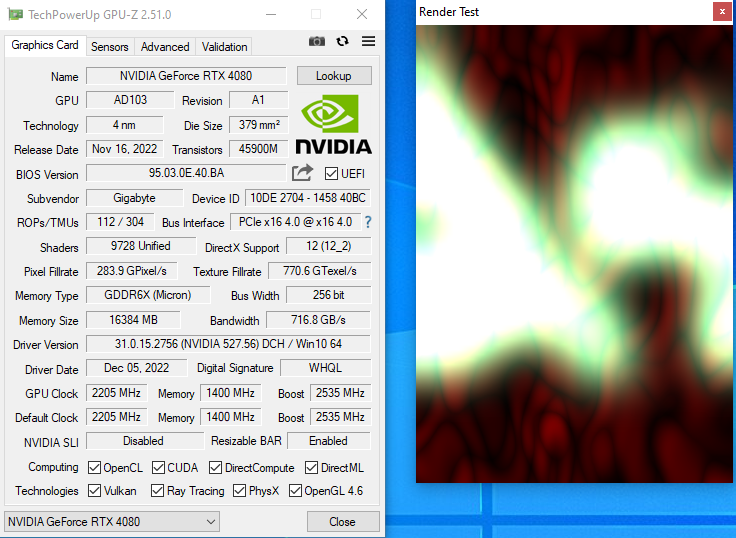Select the Graphics Card tab

45,46
